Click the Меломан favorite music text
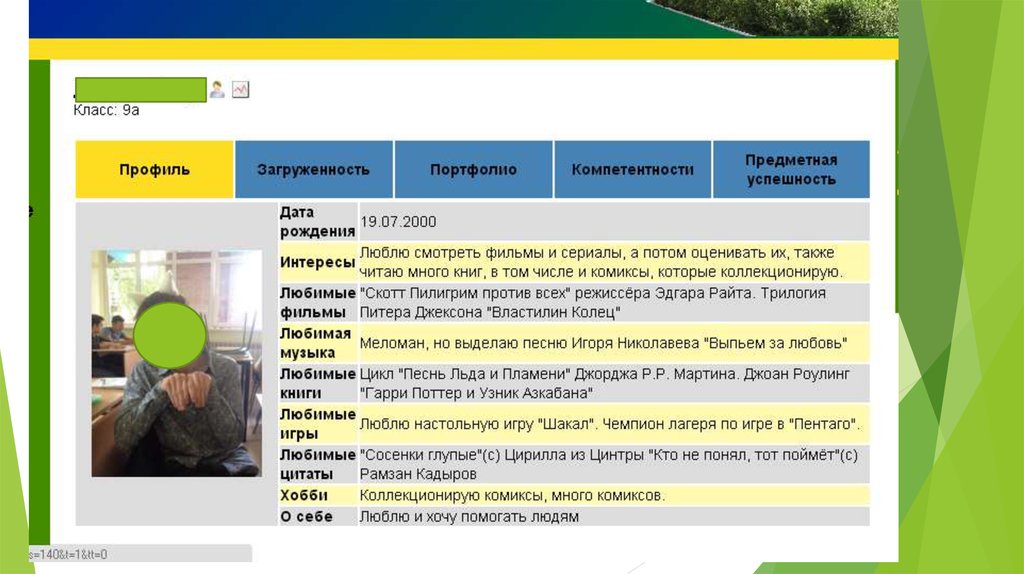 [x=603, y=343]
